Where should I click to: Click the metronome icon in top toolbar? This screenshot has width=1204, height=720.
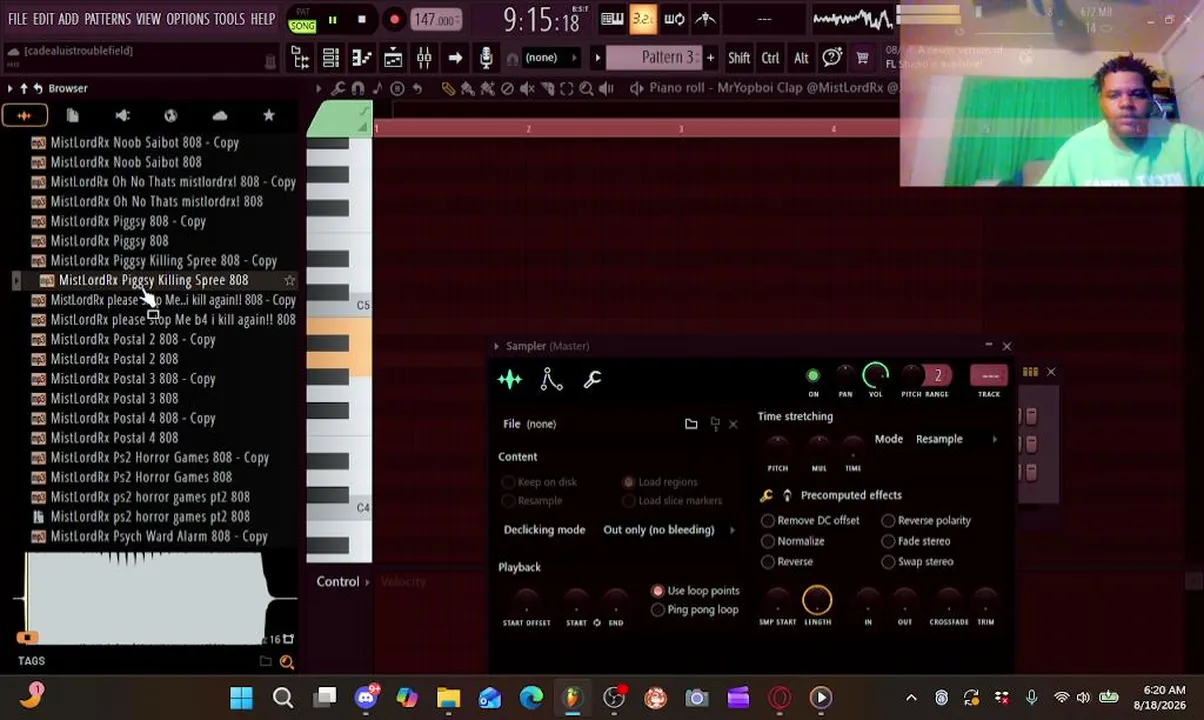click(705, 19)
